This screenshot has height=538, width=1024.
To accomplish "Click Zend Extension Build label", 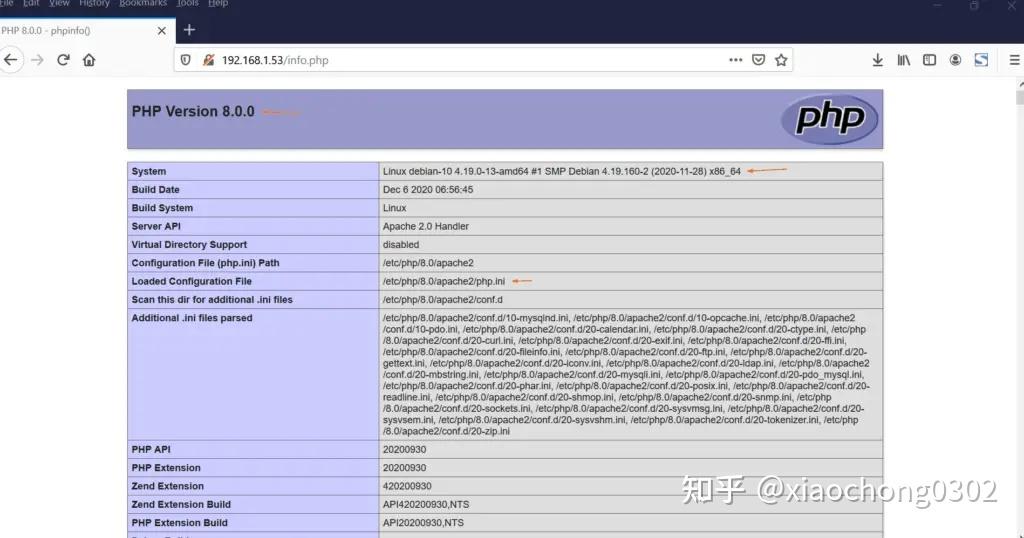I will (x=181, y=504).
